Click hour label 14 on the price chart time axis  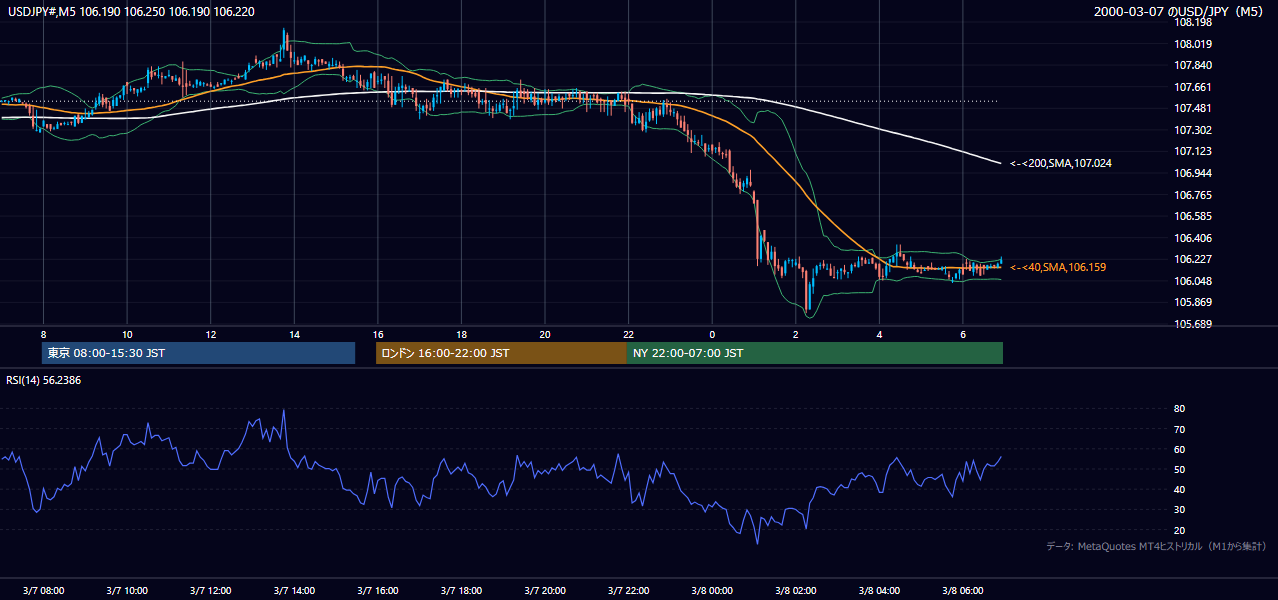(x=294, y=334)
